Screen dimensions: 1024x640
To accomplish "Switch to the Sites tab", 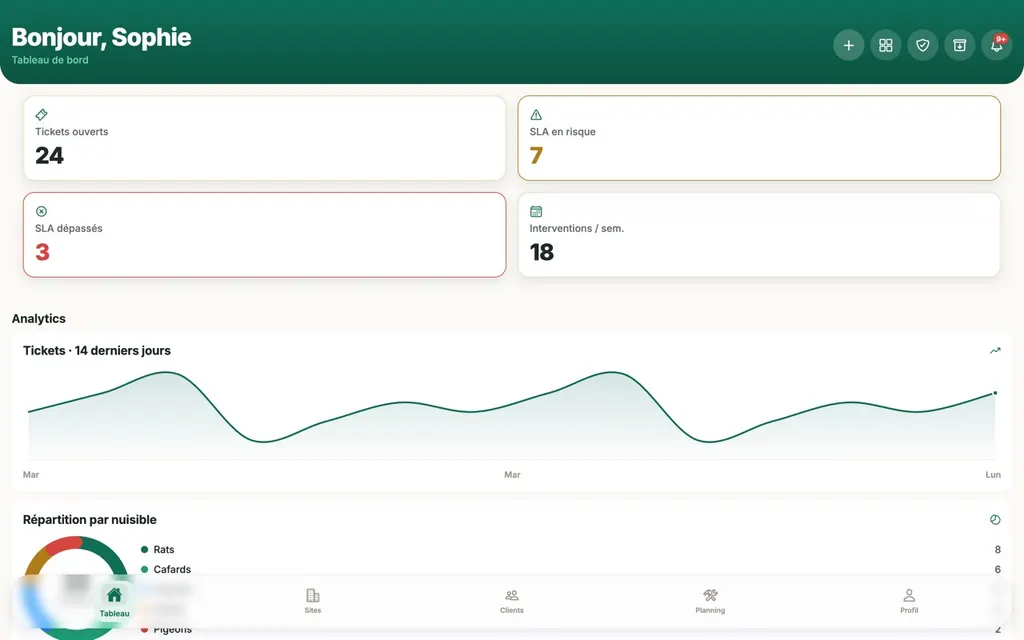I will point(313,601).
